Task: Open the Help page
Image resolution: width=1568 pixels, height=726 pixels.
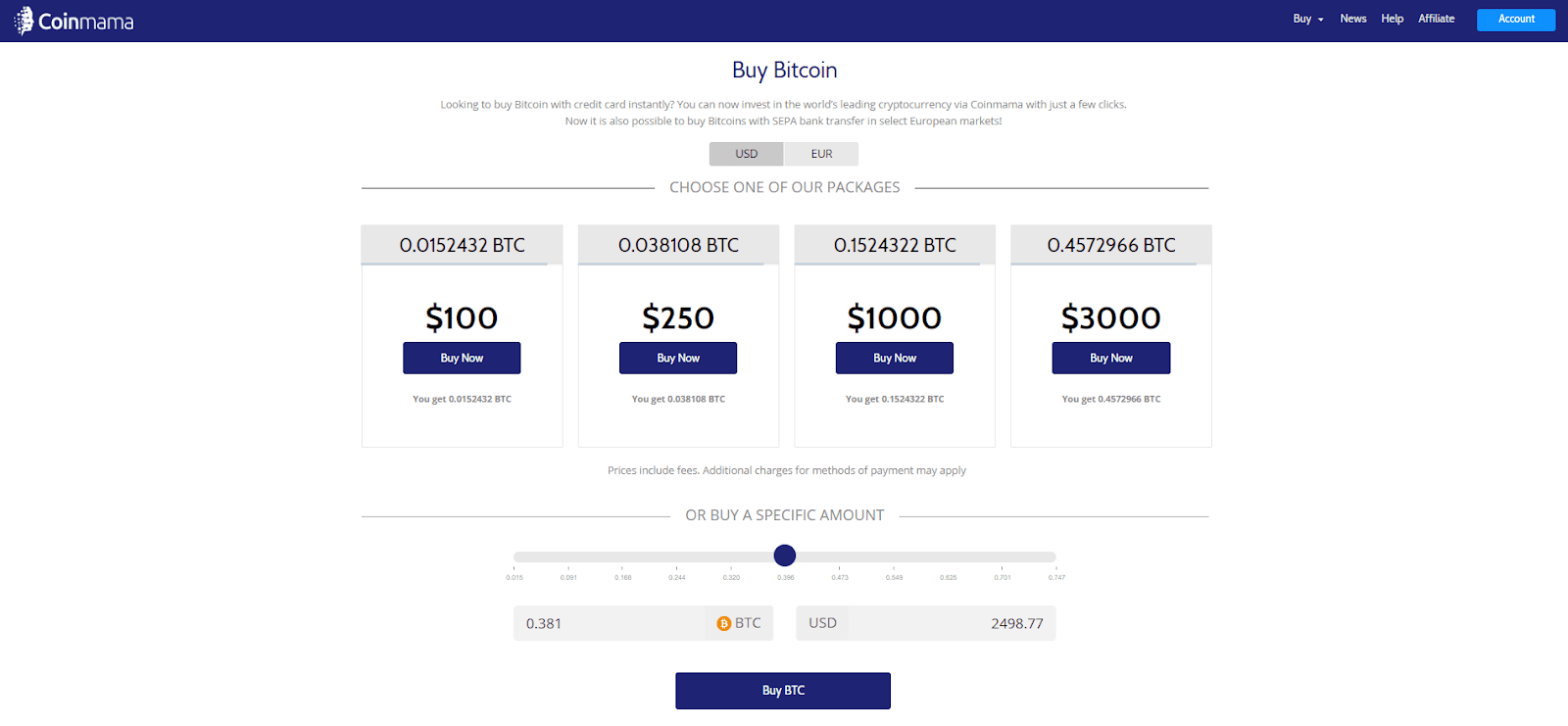Action: 1393,19
